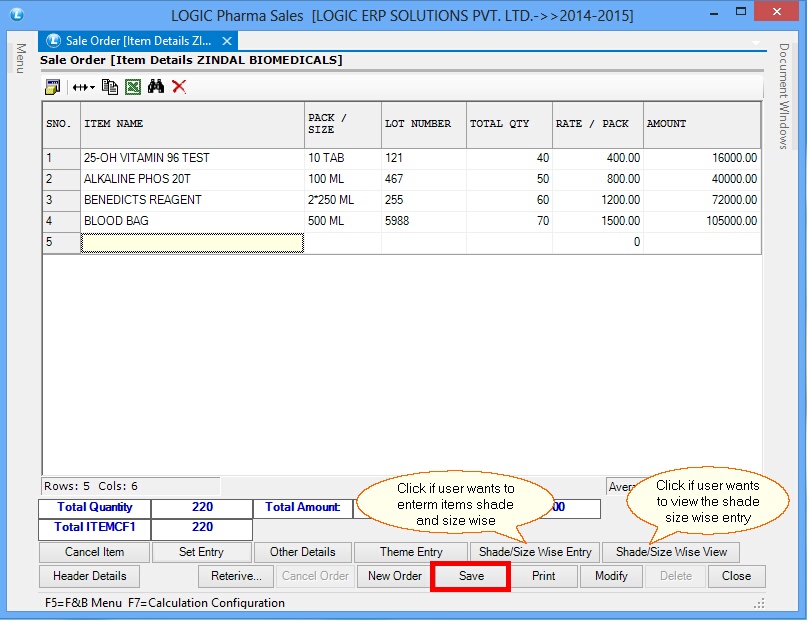Click the amount 105000.00 cell

pos(702,221)
